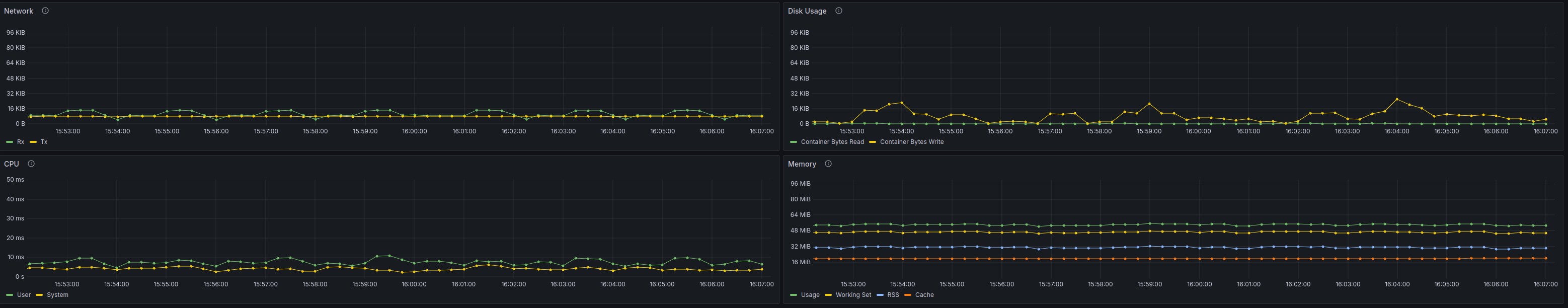Toggle the Container Bytes Write legend label
The image size is (1568, 308).
tap(911, 142)
